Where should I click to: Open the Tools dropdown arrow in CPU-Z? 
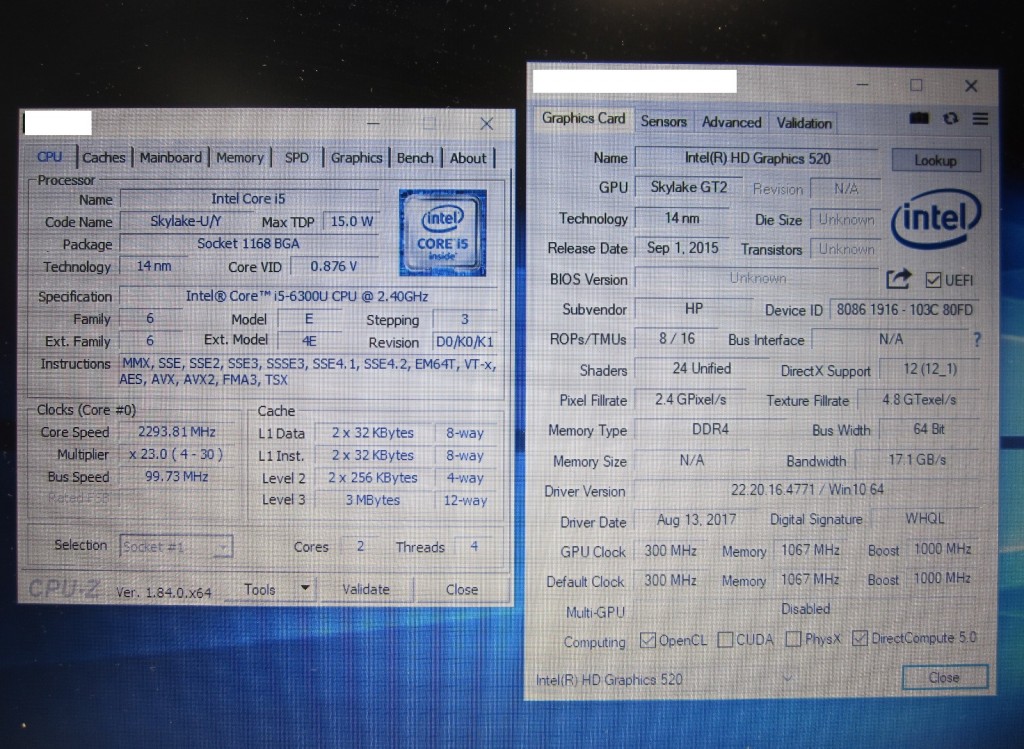tap(304, 588)
